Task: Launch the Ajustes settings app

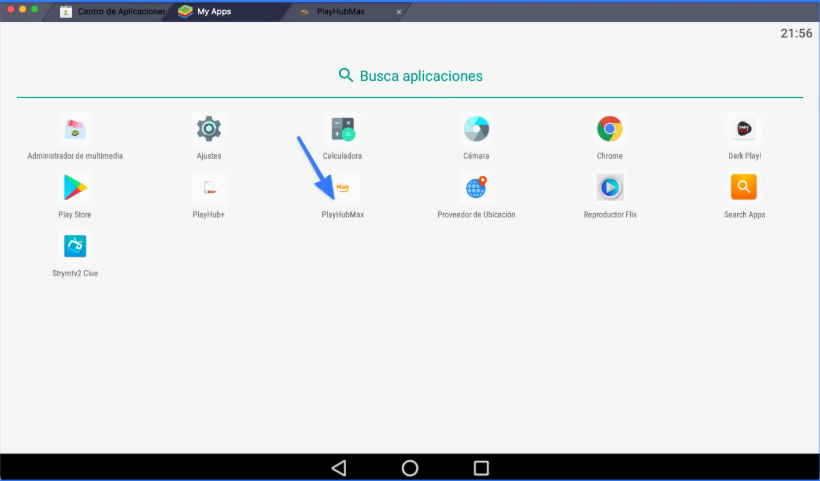Action: 209,129
